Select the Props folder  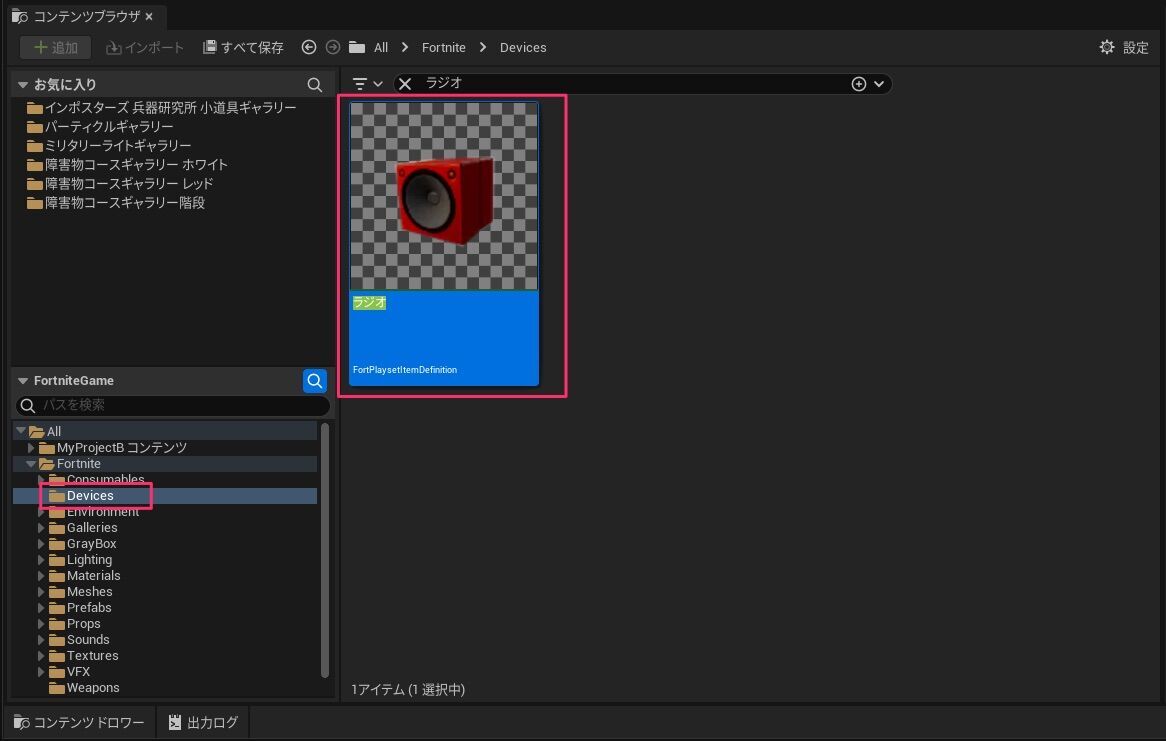pos(74,623)
